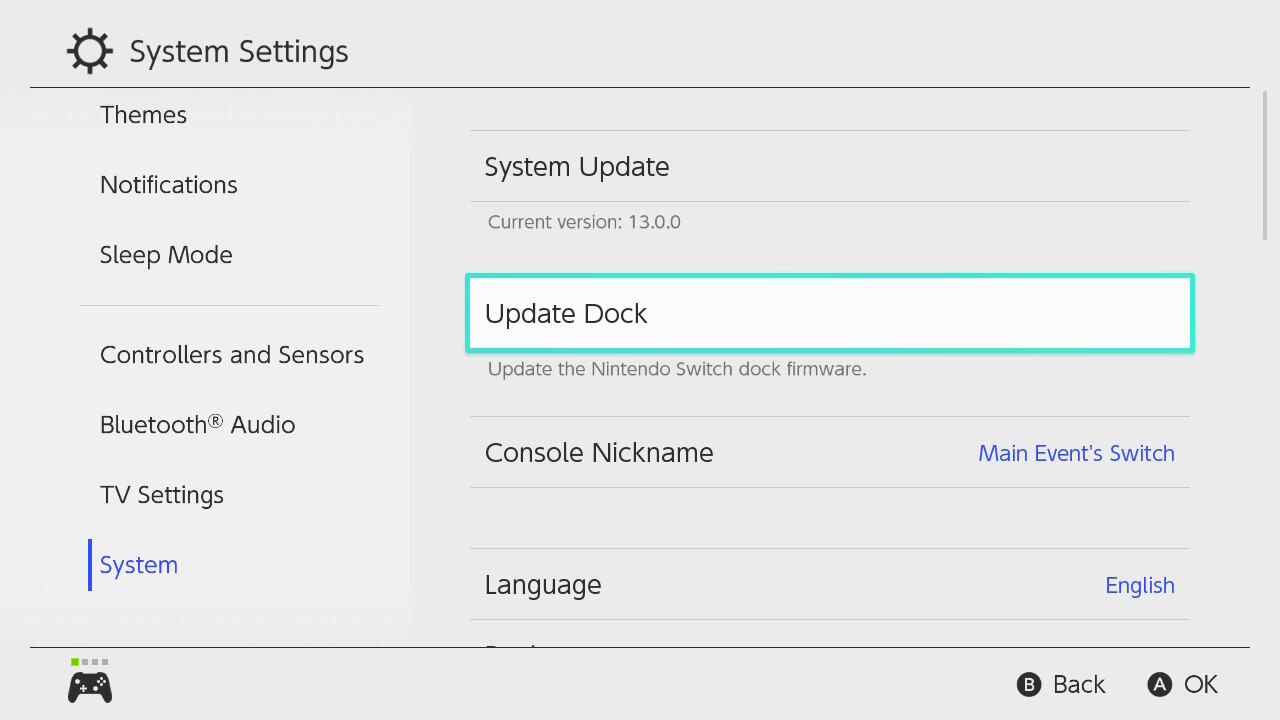Choose the highlighted Update Dock option

pos(829,313)
